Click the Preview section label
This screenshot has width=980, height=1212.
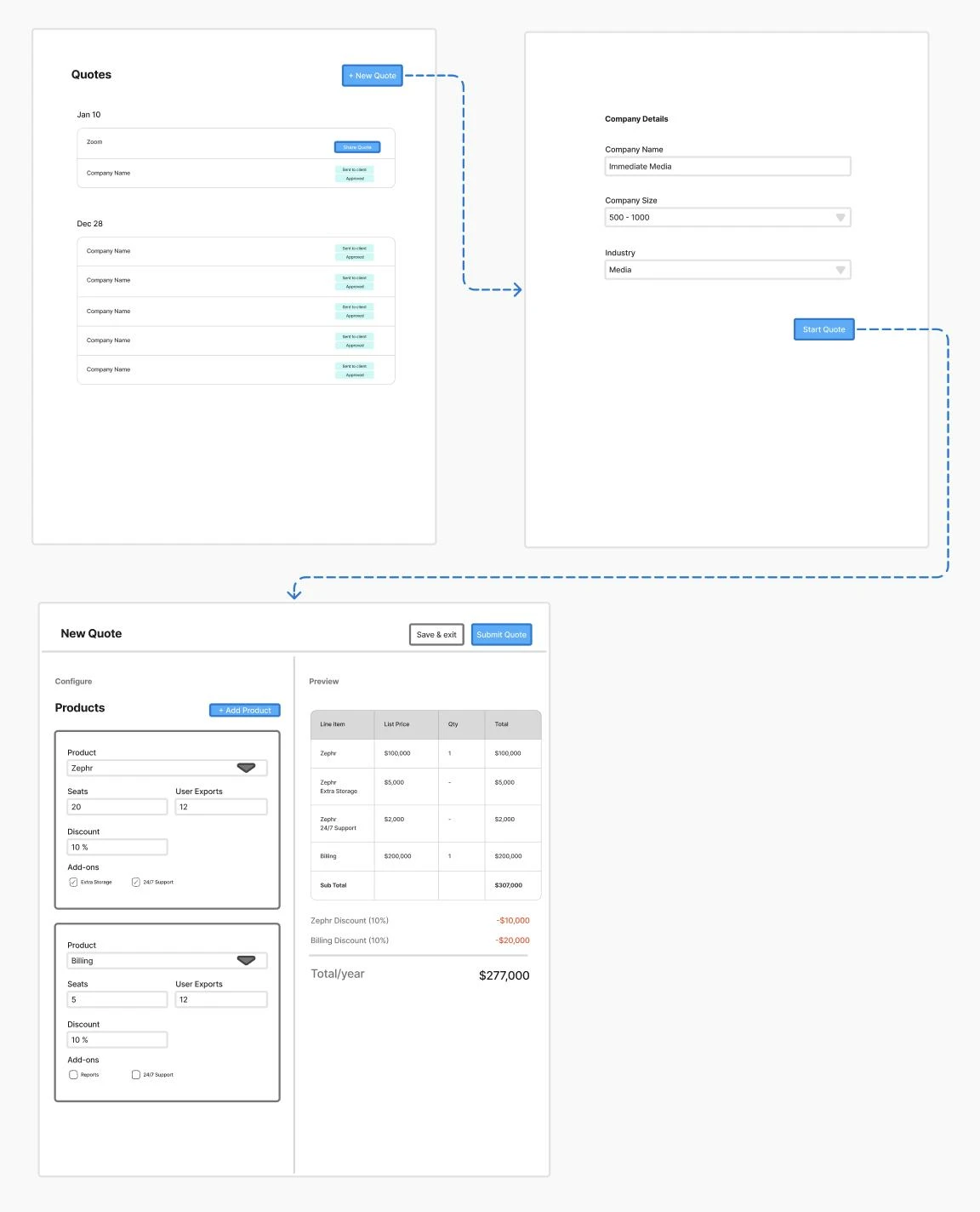tap(323, 682)
